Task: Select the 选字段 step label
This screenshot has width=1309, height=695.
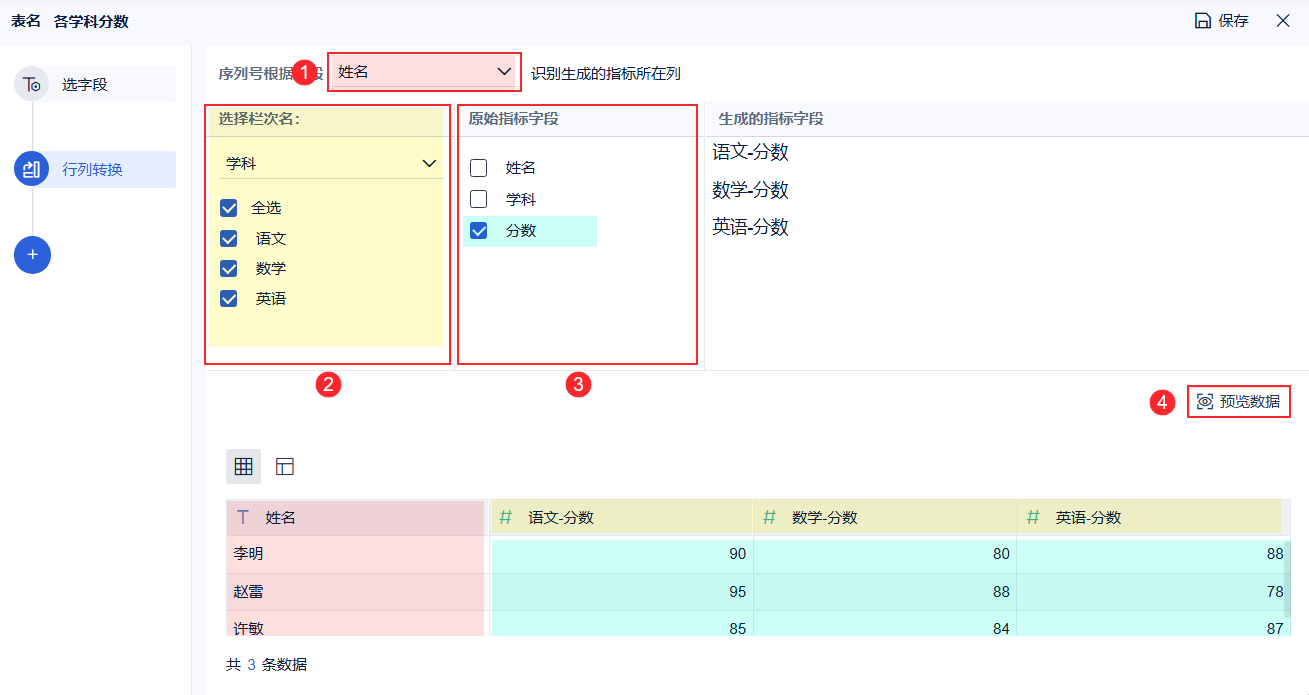Action: tap(85, 85)
